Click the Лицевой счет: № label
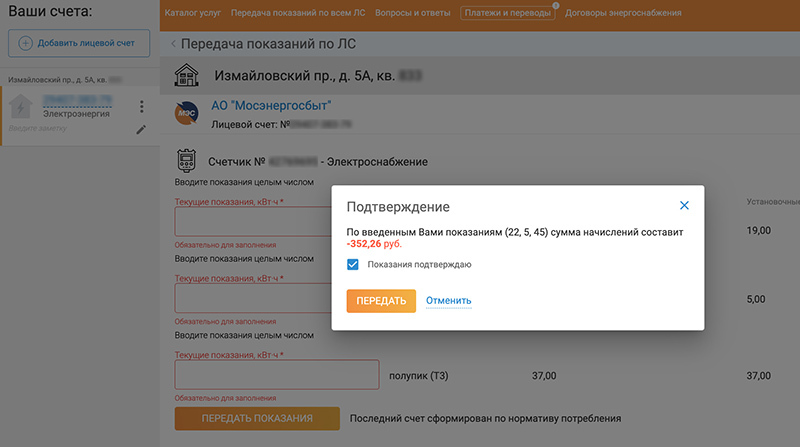Image resolution: width=800 pixels, height=447 pixels. (x=251, y=125)
